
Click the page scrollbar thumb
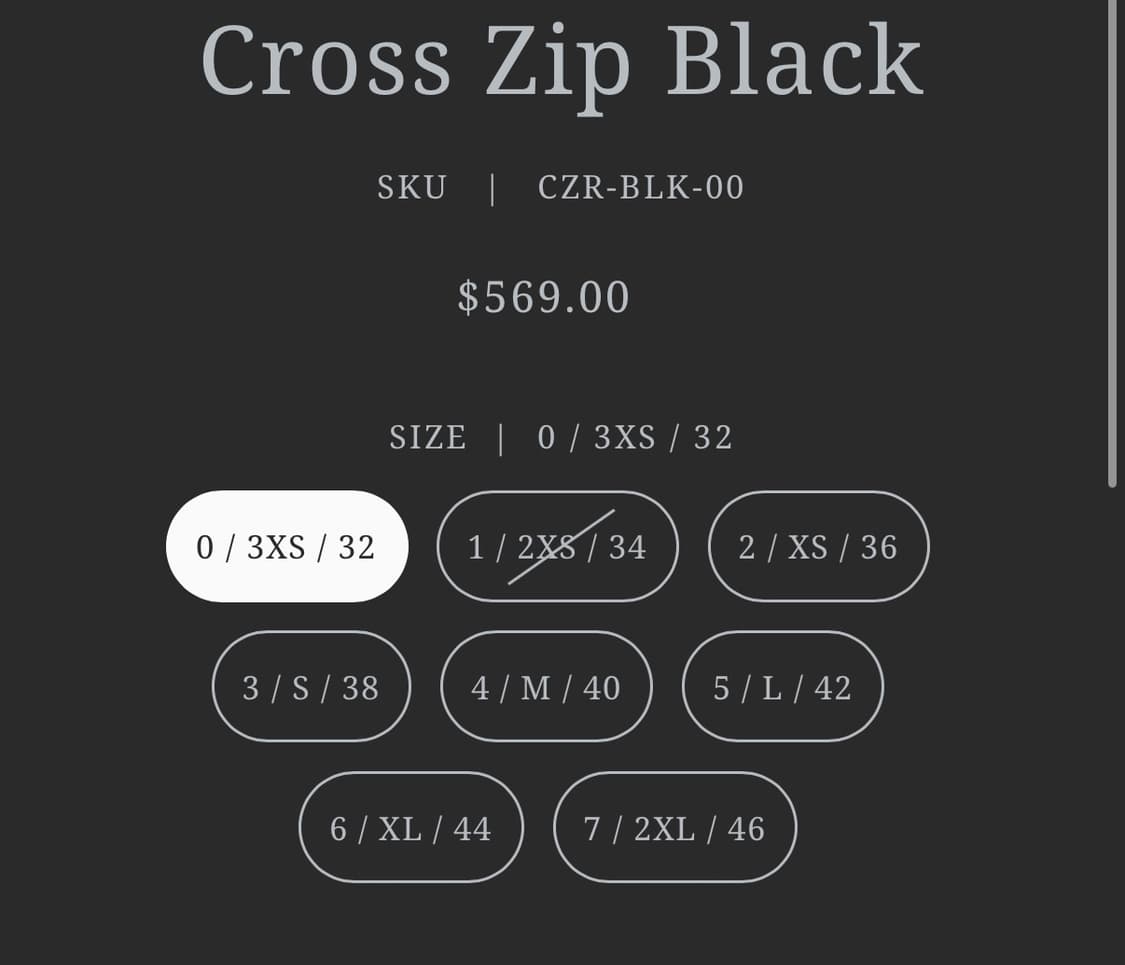click(1112, 240)
